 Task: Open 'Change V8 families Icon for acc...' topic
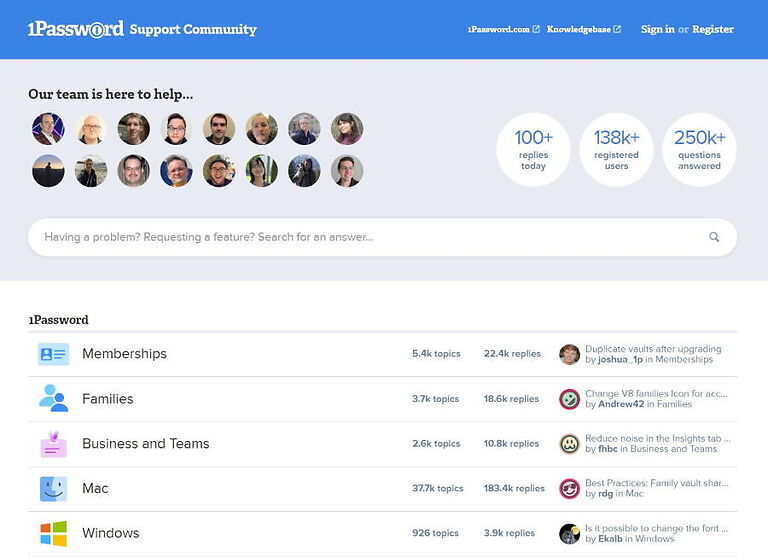point(656,393)
